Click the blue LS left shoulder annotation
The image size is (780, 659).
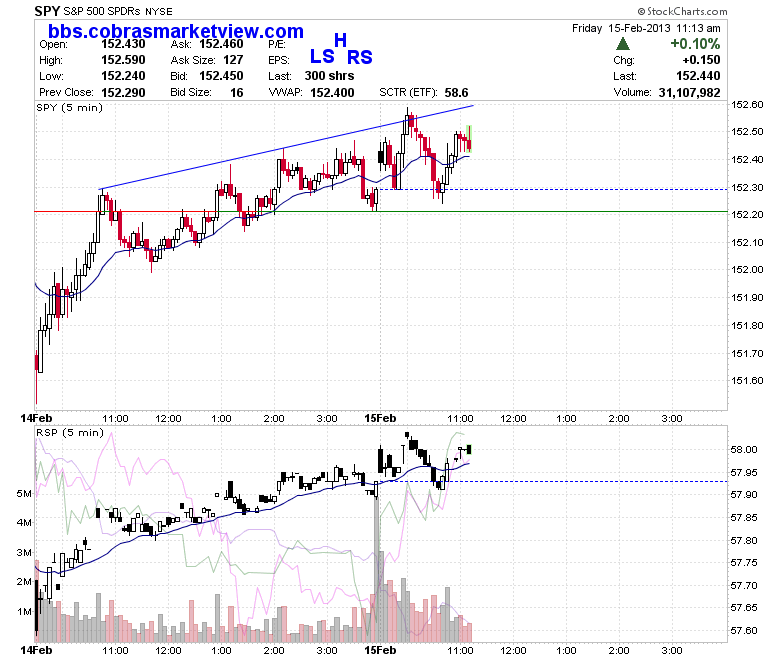click(322, 57)
